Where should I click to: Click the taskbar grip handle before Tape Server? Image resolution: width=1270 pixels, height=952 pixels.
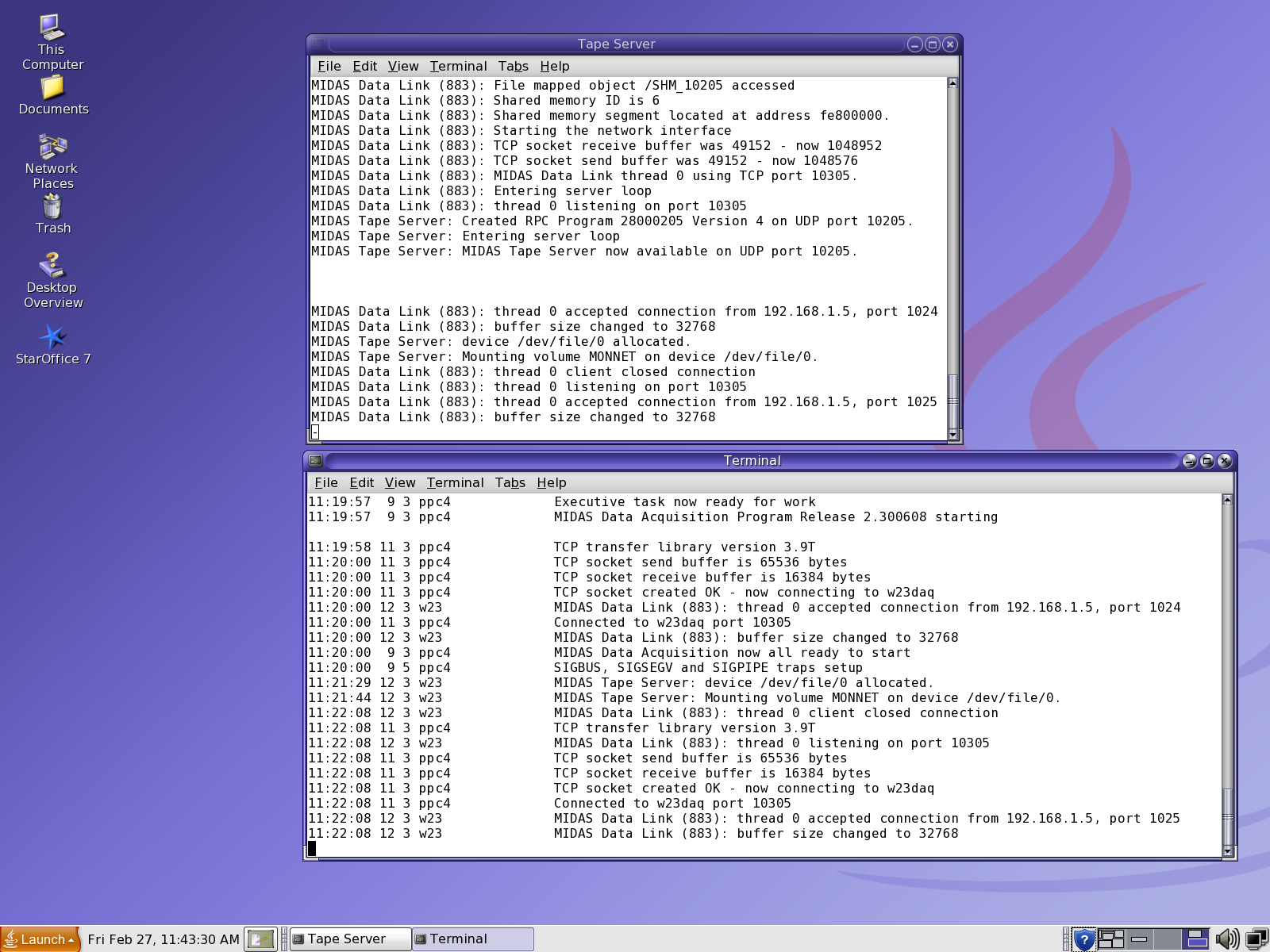click(284, 939)
